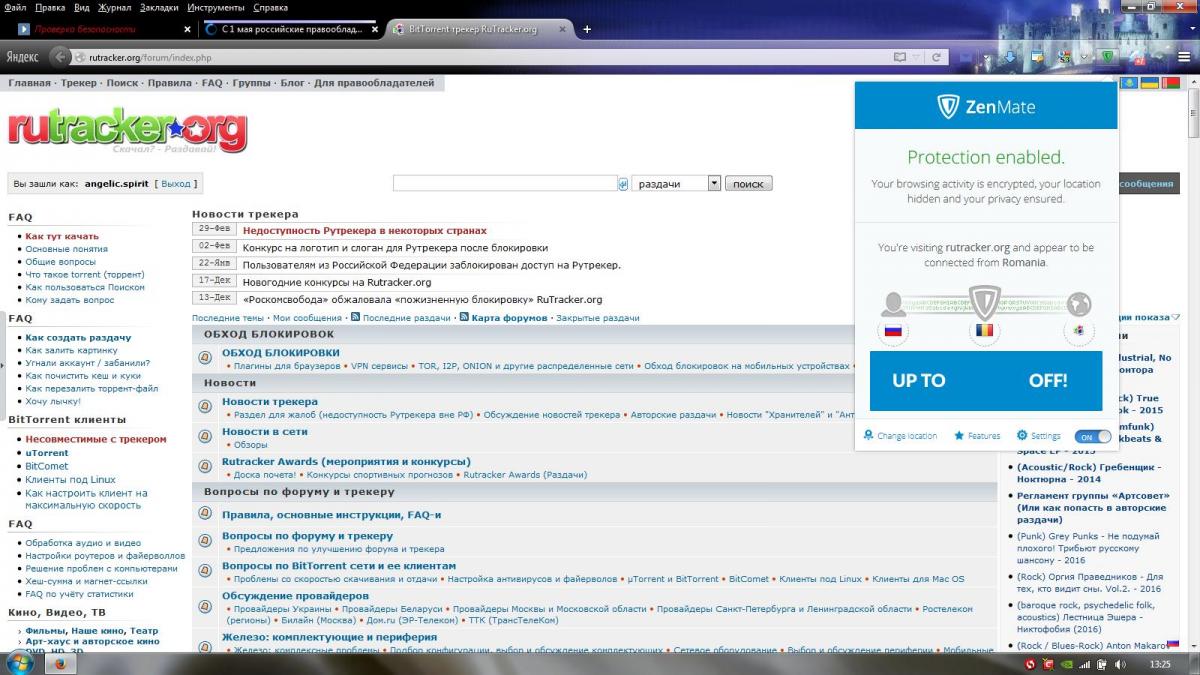Click folder icon beside ОБХОД БЛОКИРОВКИ forum
1200x675 pixels.
(205, 356)
